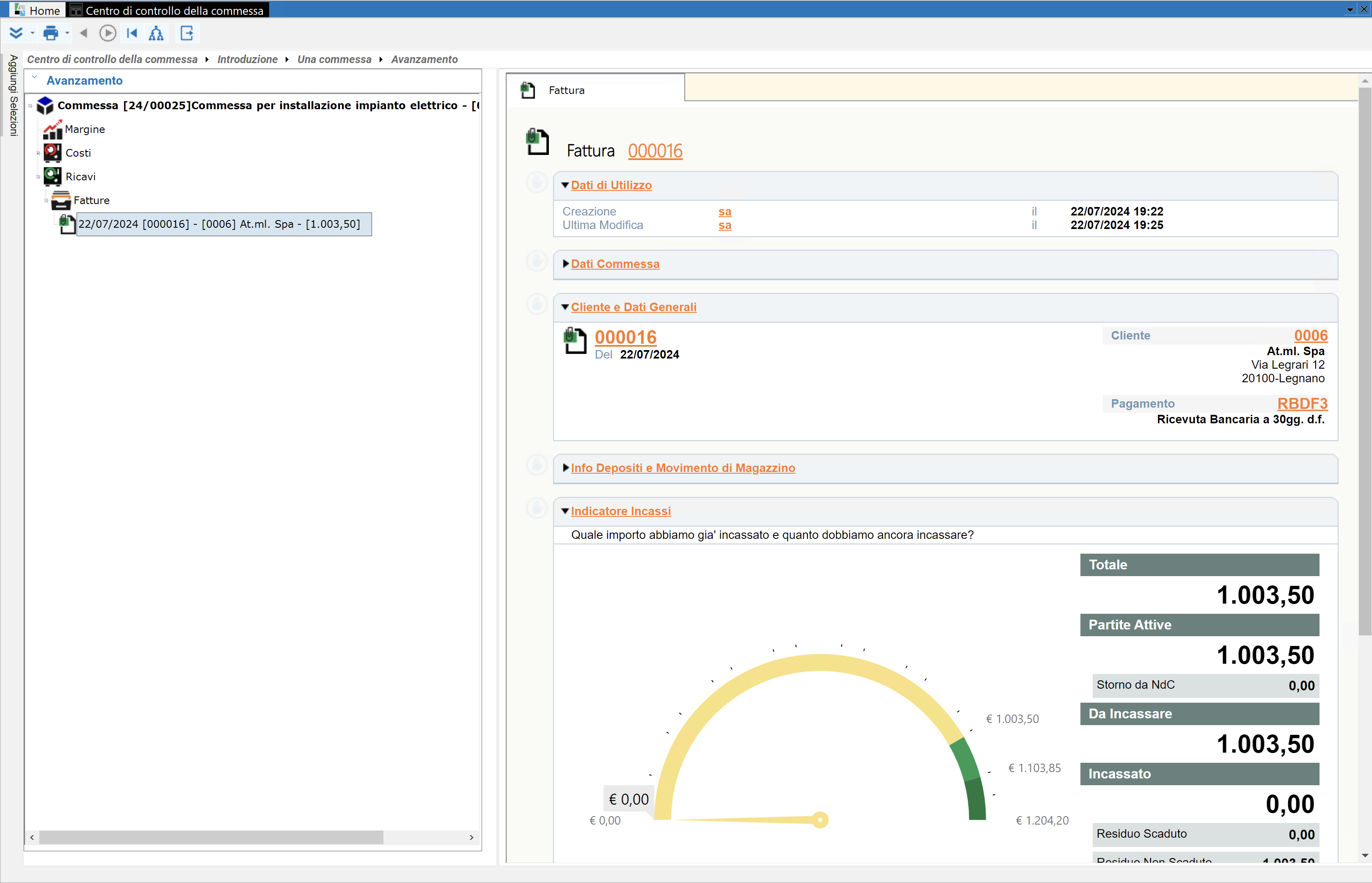This screenshot has height=883, width=1372.
Task: Open the hierarchy tree toolbar icon
Action: coord(156,33)
